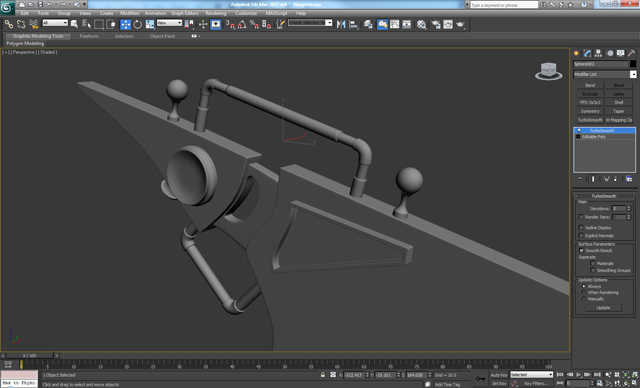The height and width of the screenshot is (388, 640).
Task: Click the Mirror tool icon
Action: 341,24
